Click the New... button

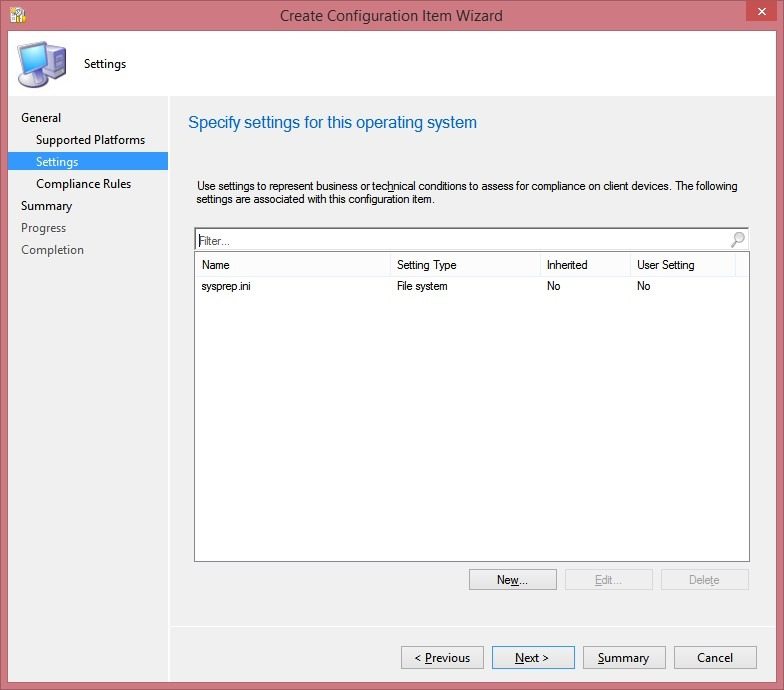click(x=512, y=580)
